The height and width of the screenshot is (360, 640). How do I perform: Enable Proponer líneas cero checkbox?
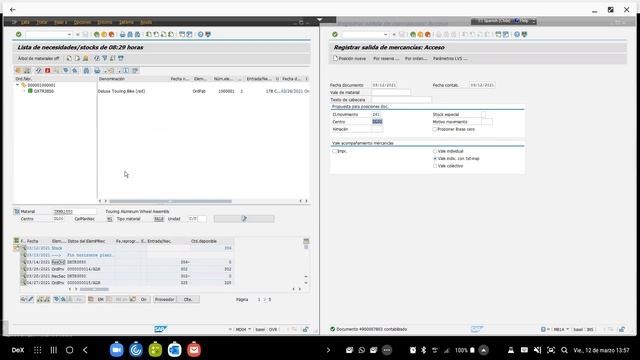point(435,129)
